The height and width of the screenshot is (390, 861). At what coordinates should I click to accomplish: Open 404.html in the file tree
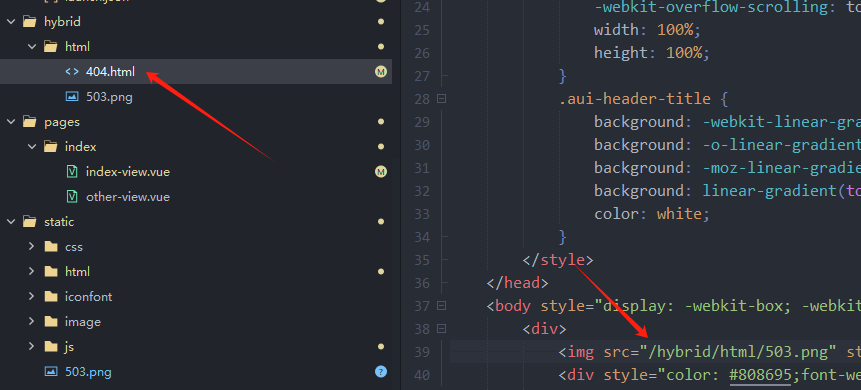110,72
